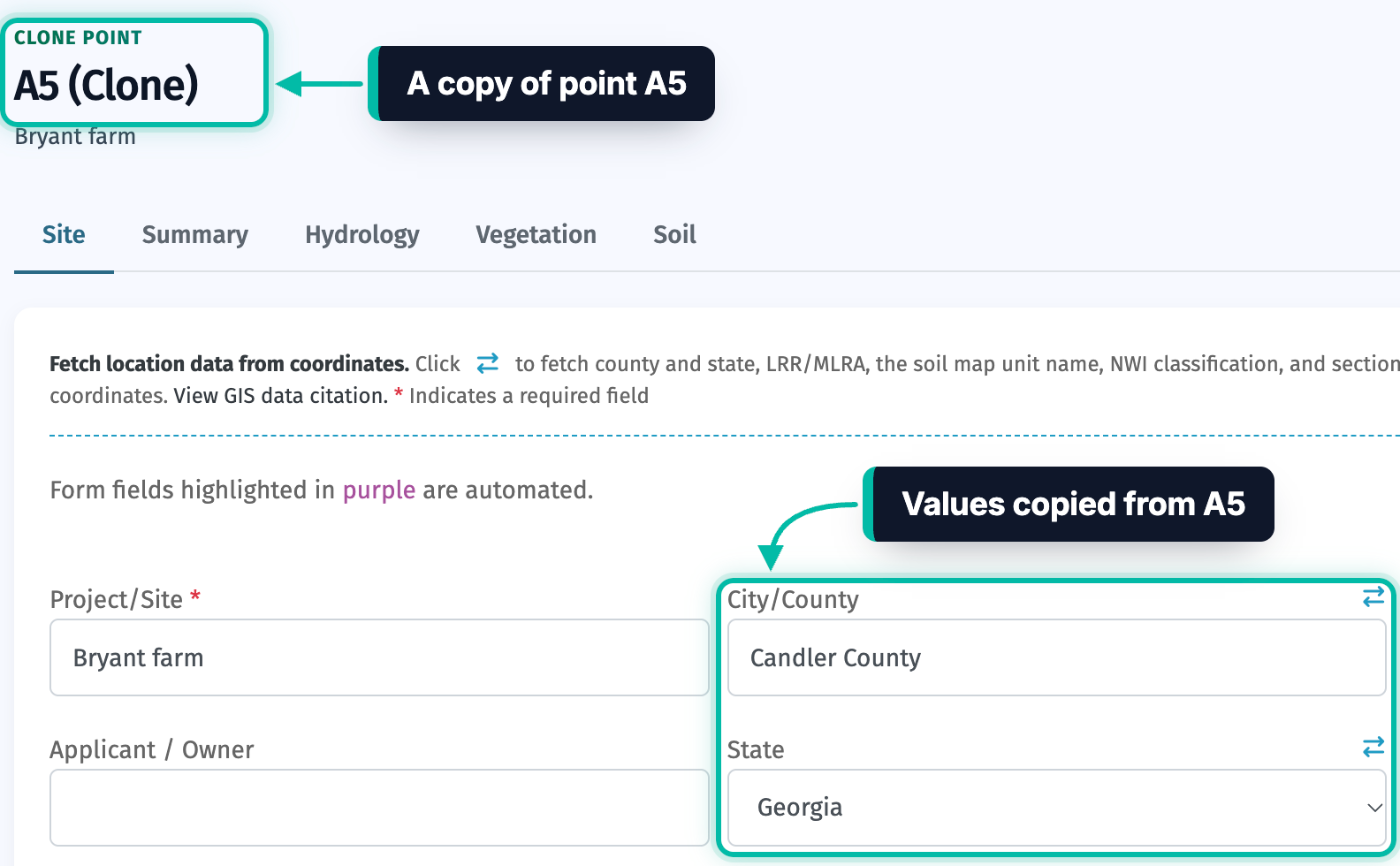Click the Project/Site input field
The image size is (1400, 866).
coord(380,657)
